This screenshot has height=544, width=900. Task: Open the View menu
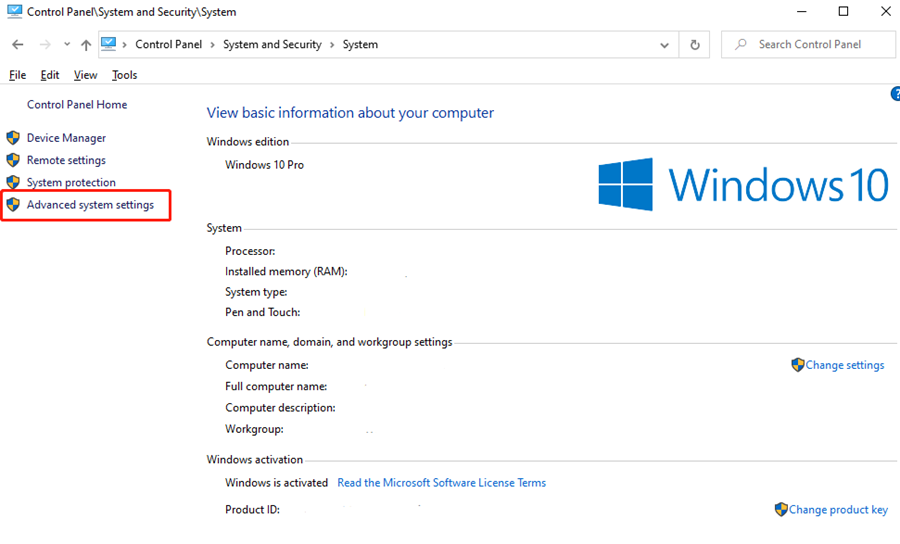[x=85, y=75]
